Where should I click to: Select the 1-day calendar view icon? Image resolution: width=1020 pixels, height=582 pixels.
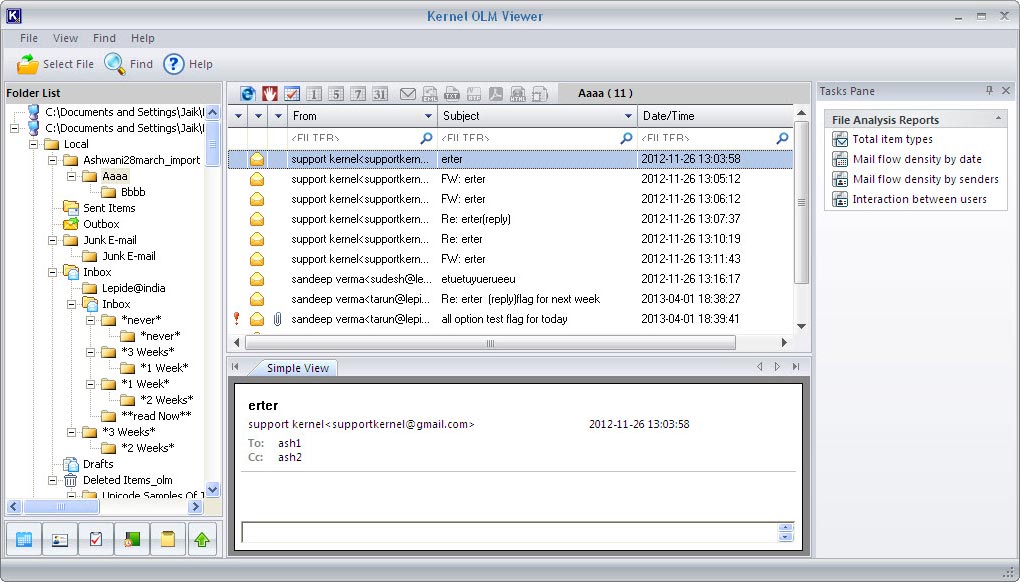coord(314,94)
